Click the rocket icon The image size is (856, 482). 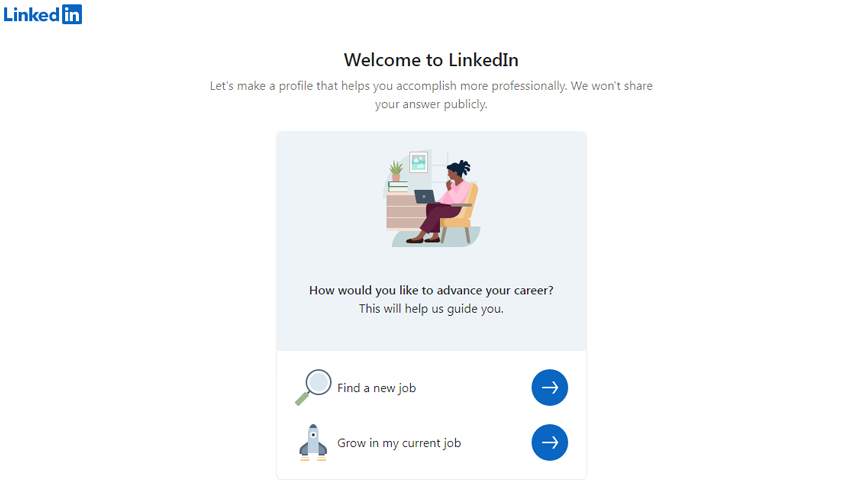click(313, 443)
